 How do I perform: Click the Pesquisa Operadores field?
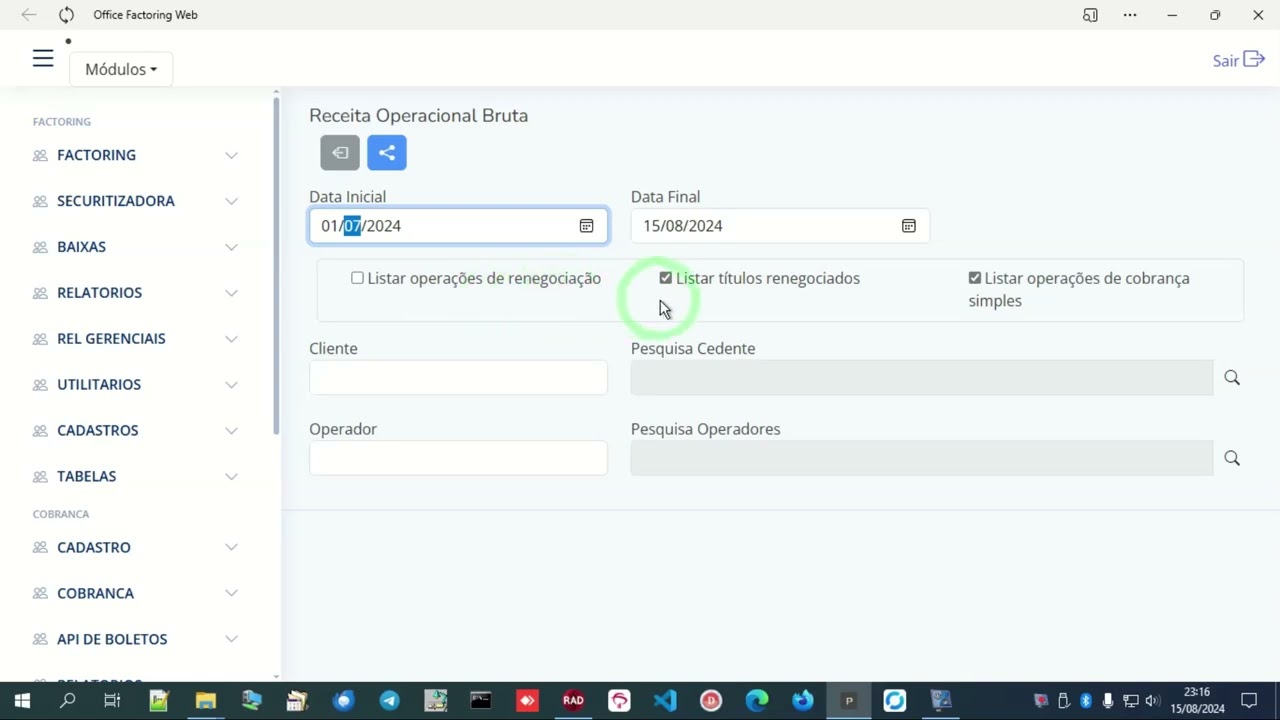tap(922, 458)
